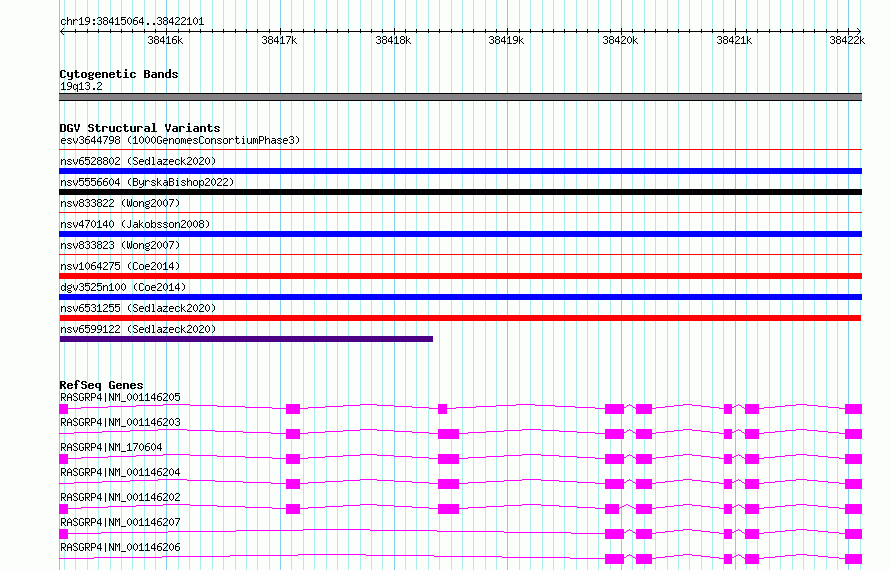Click the 38417k ruler tick label
The height and width of the screenshot is (570, 890).
(279, 40)
